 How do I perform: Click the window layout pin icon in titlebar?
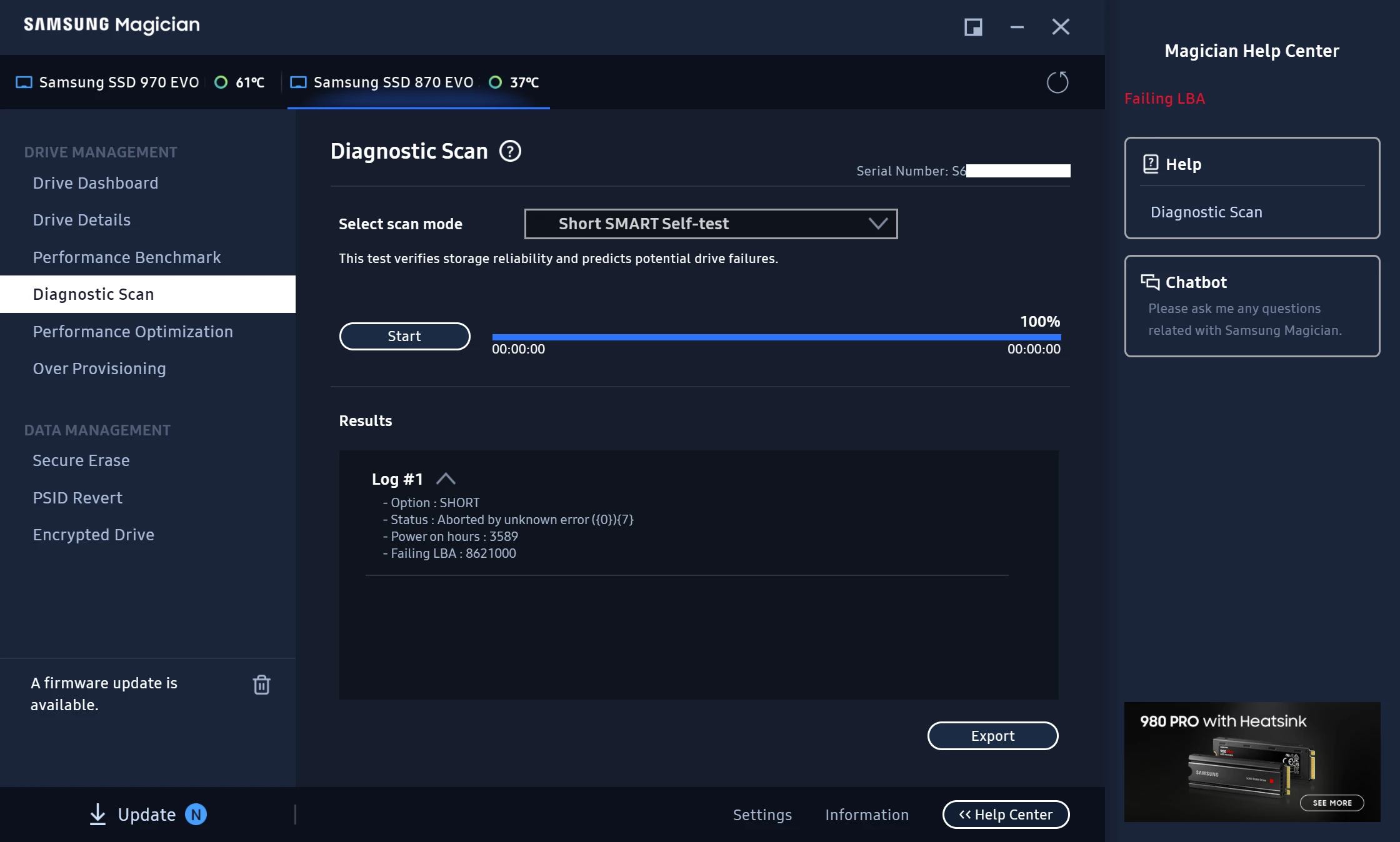coord(972,27)
